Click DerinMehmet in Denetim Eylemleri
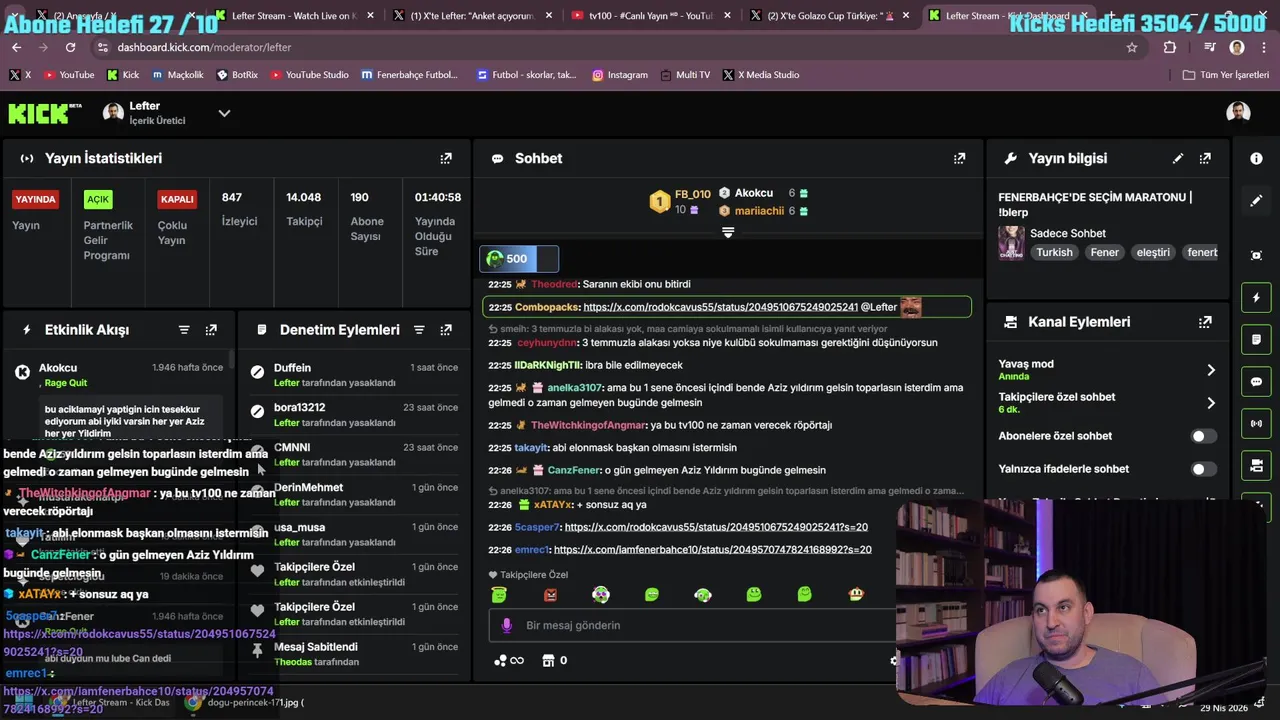Image resolution: width=1280 pixels, height=720 pixels. click(308, 488)
